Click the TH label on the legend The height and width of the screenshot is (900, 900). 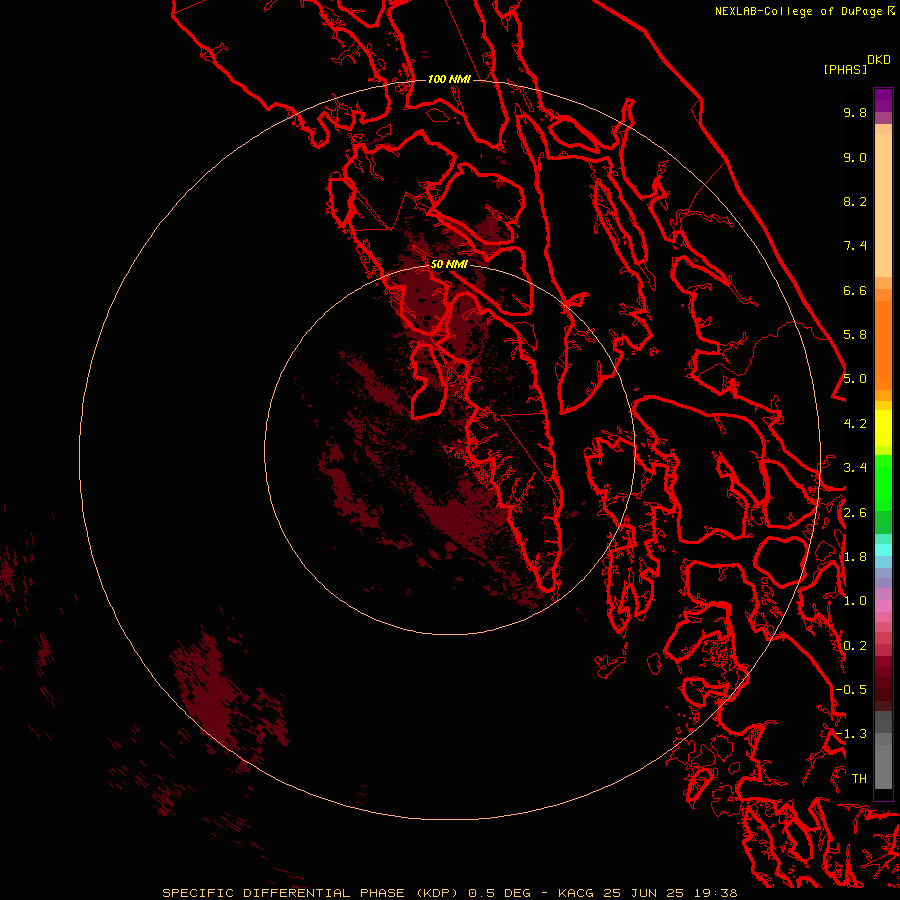[x=859, y=779]
